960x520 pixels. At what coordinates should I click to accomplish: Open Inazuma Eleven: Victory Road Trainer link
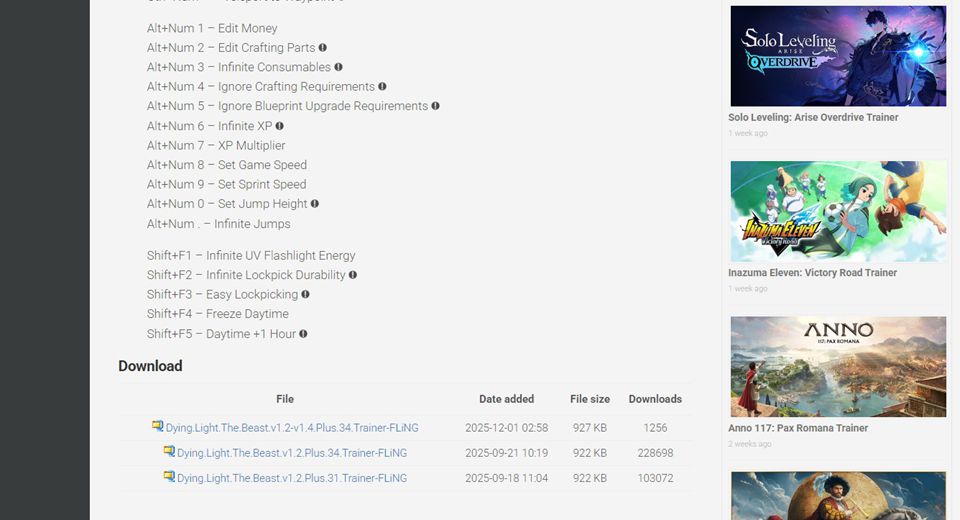coord(812,273)
